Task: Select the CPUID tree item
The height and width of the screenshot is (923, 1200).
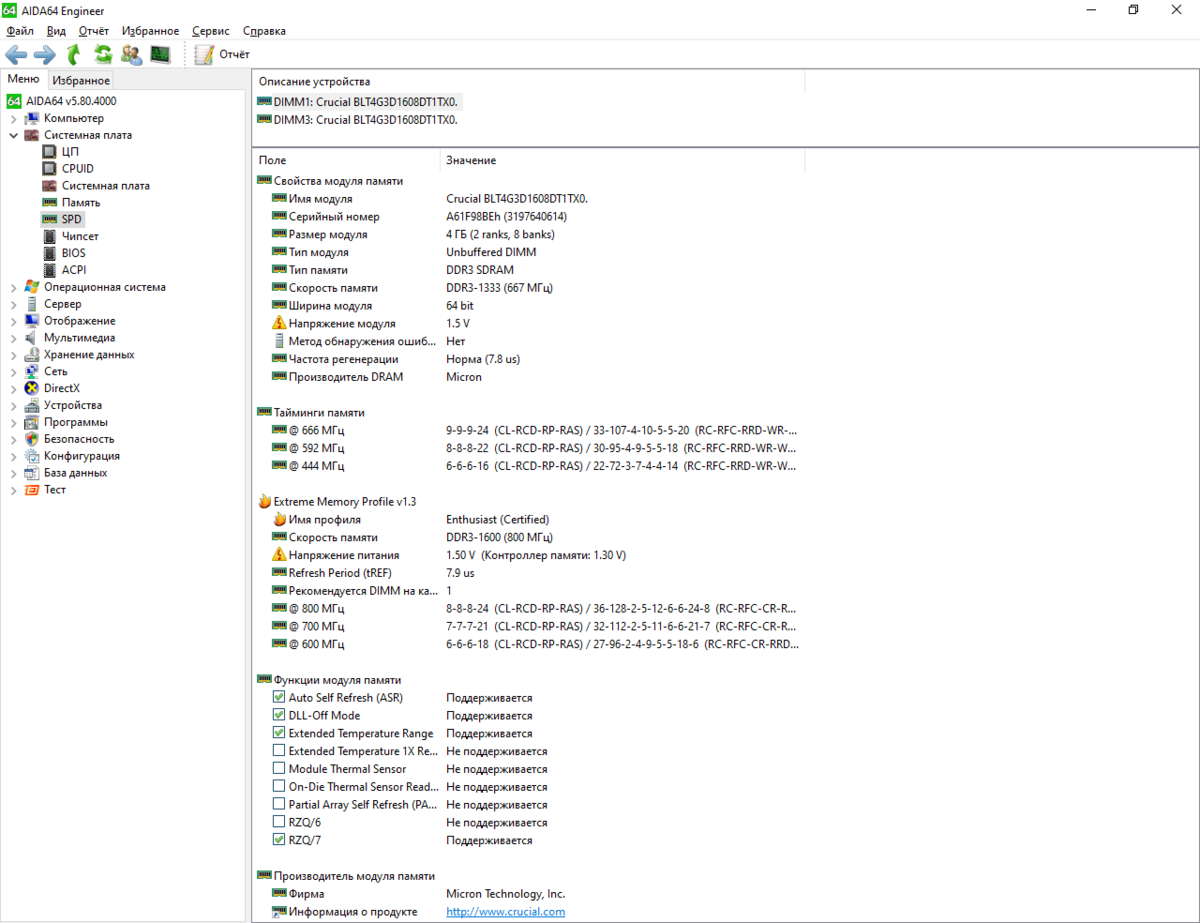Action: tap(78, 168)
